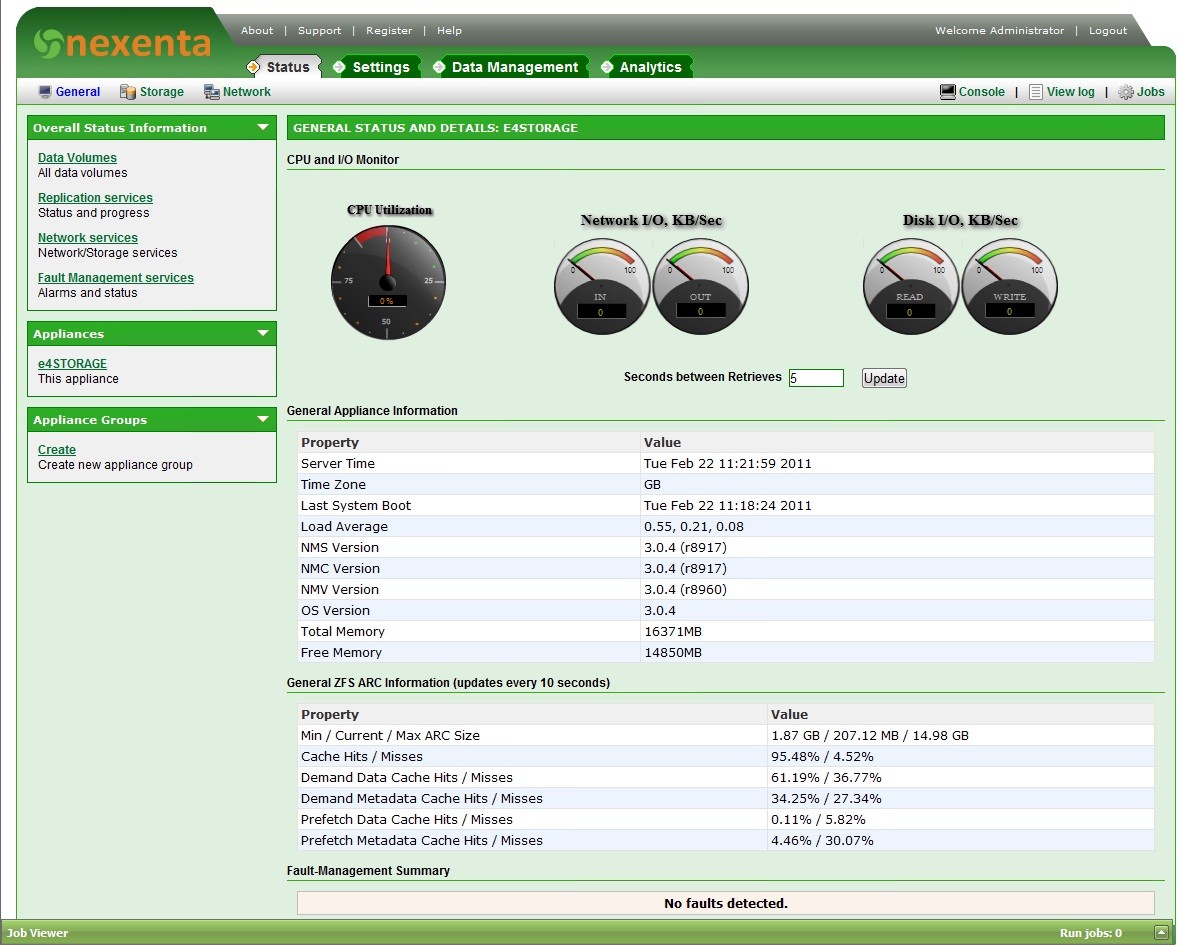Click 'Min / Current / Max ARC Size' row
Viewport: 1177px width, 945px height.
click(727, 736)
